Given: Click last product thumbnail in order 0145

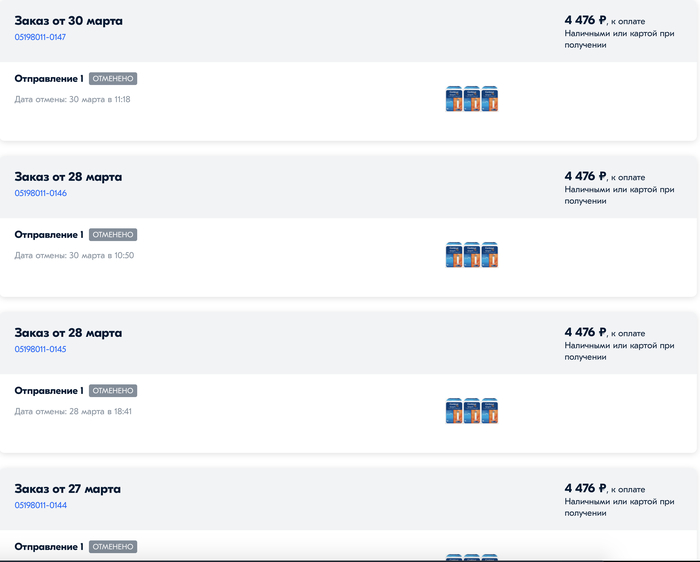Looking at the screenshot, I should point(490,411).
